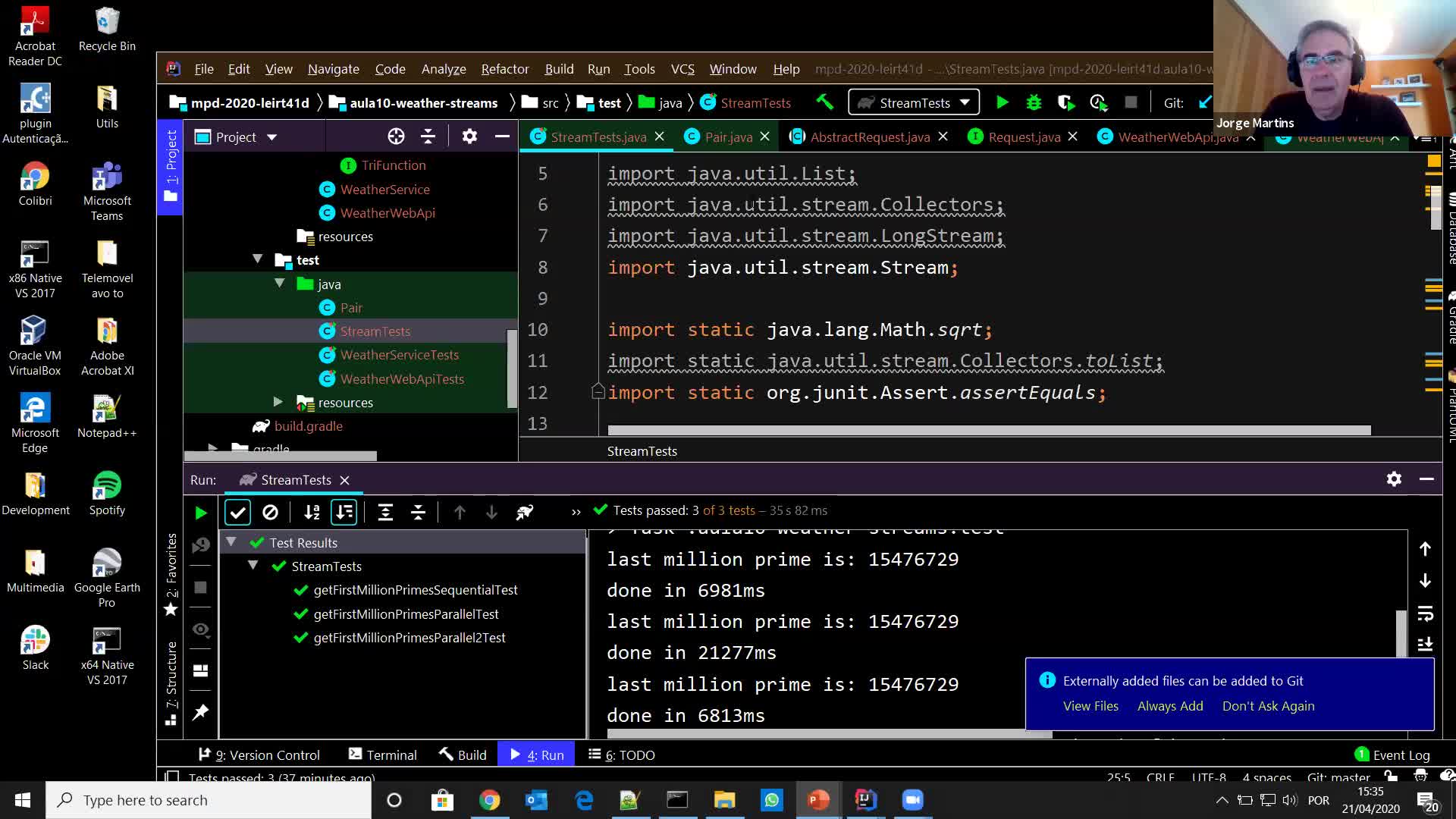Open Run panel settings gear

pyautogui.click(x=1394, y=479)
